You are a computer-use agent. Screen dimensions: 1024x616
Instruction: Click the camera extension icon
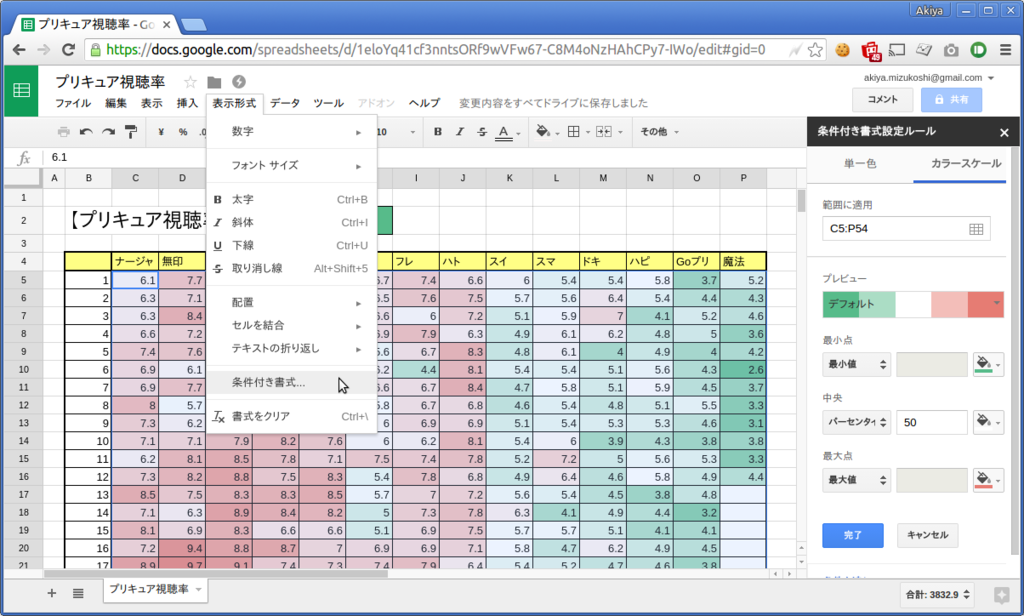tap(951, 50)
